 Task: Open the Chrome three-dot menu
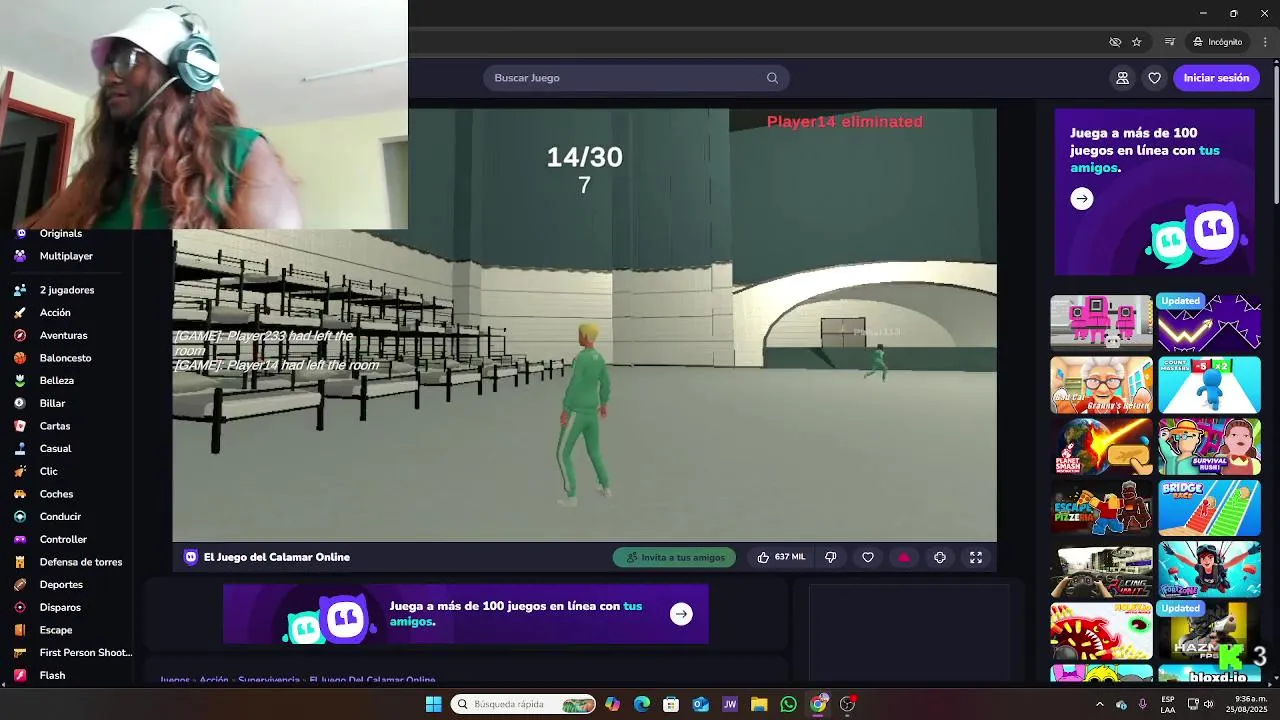pyautogui.click(x=1265, y=42)
